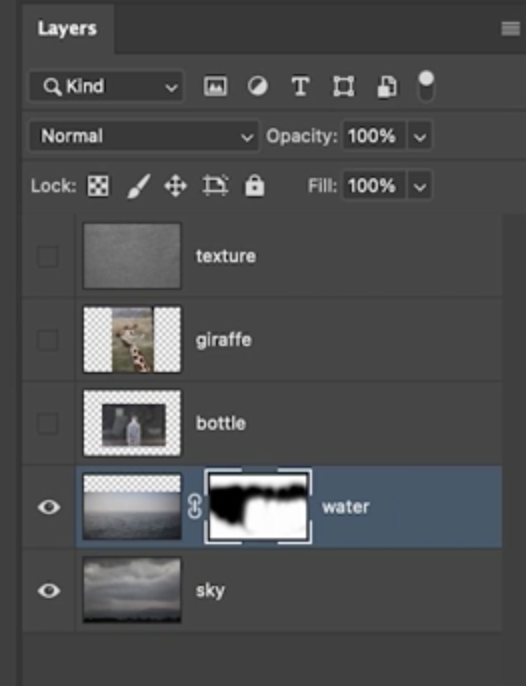Select the bottle layer thumbnail
The width and height of the screenshot is (526, 686).
[x=132, y=423]
